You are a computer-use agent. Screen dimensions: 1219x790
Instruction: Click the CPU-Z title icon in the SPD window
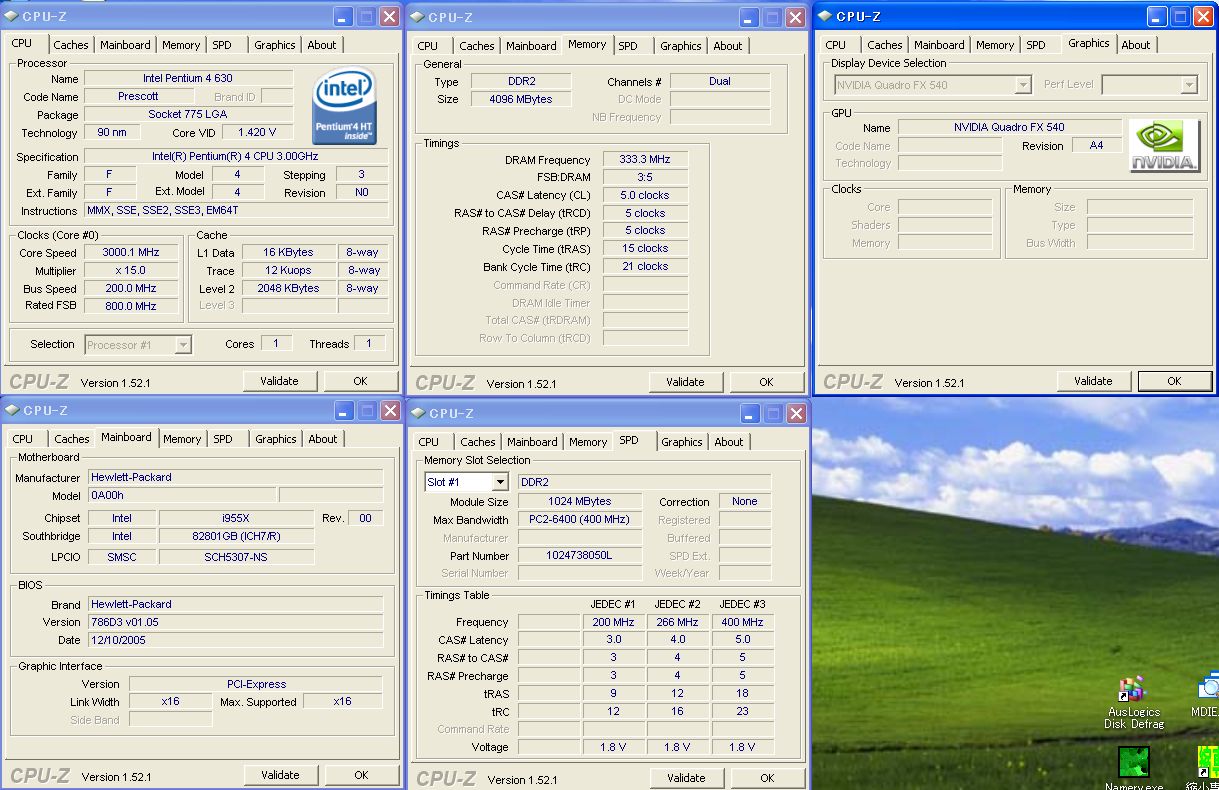pyautogui.click(x=417, y=413)
